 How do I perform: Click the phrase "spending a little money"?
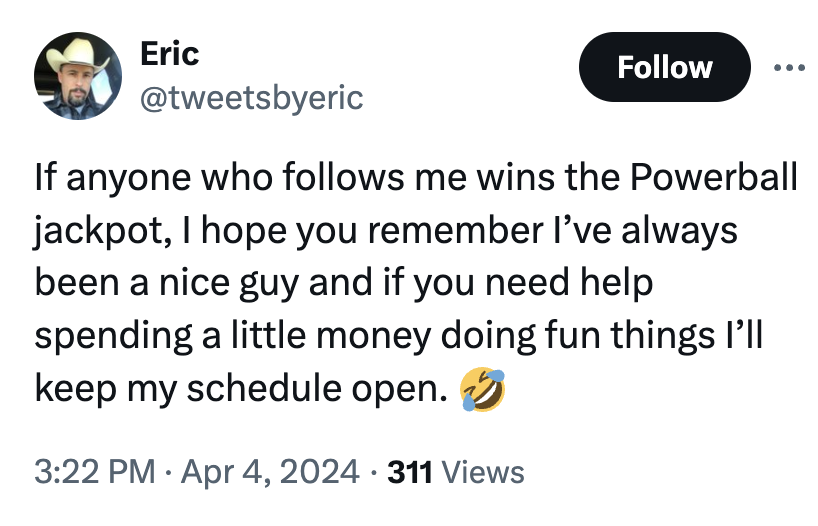pyautogui.click(x=204, y=335)
